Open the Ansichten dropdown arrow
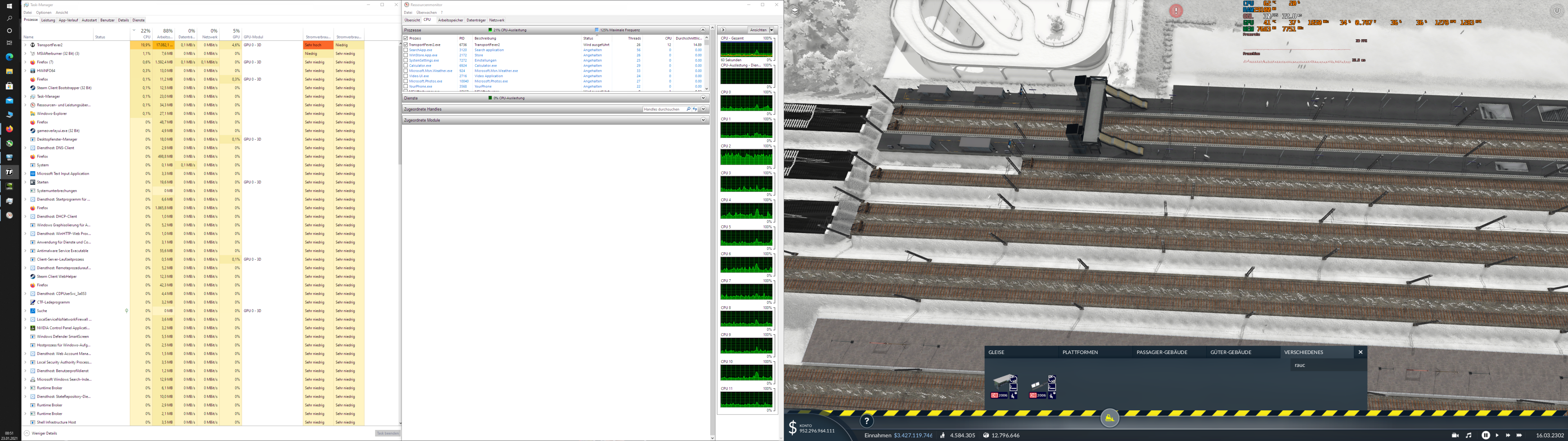Image resolution: width=1568 pixels, height=441 pixels. pyautogui.click(x=772, y=30)
